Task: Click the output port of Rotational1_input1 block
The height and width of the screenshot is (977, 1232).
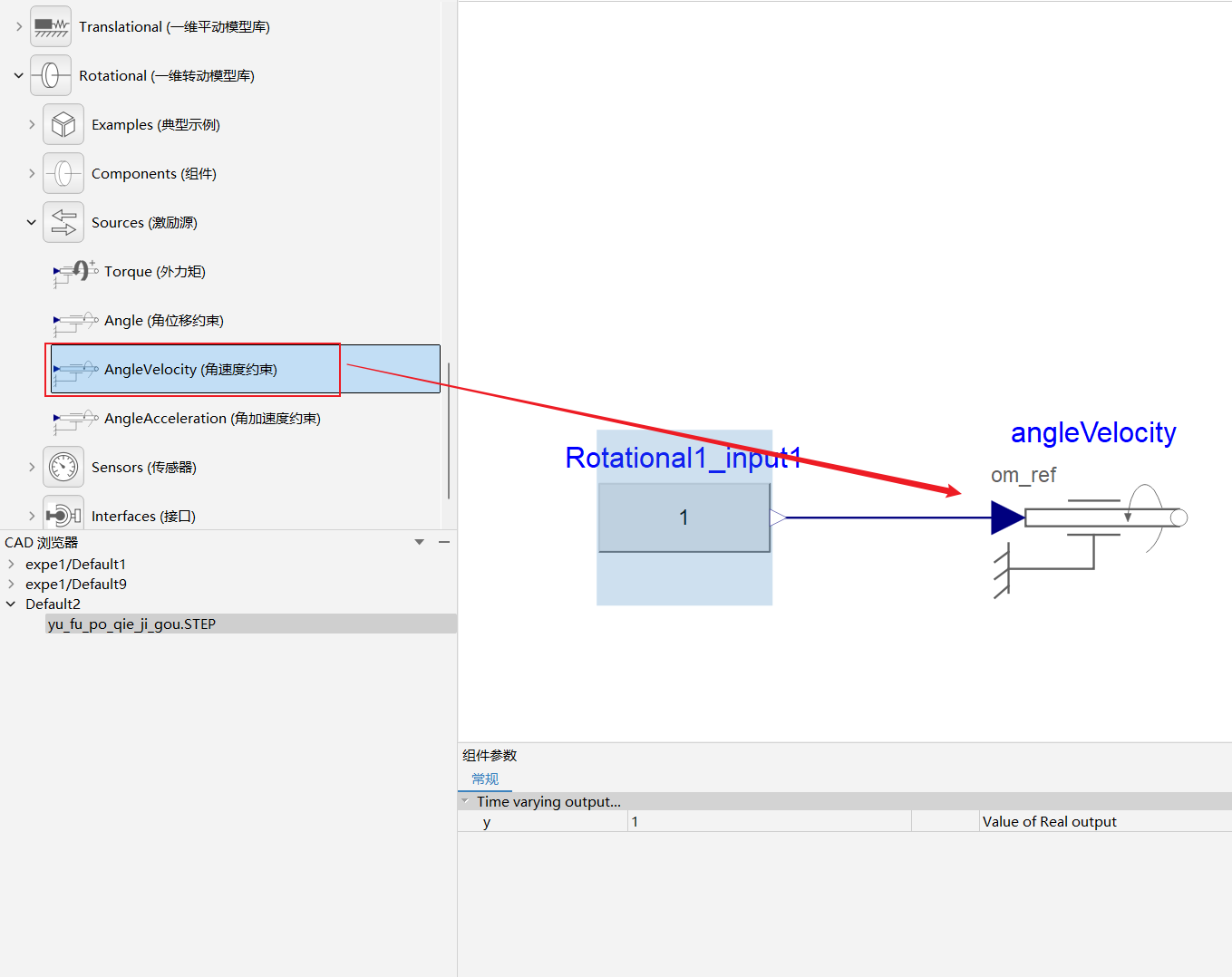Action: (x=778, y=518)
